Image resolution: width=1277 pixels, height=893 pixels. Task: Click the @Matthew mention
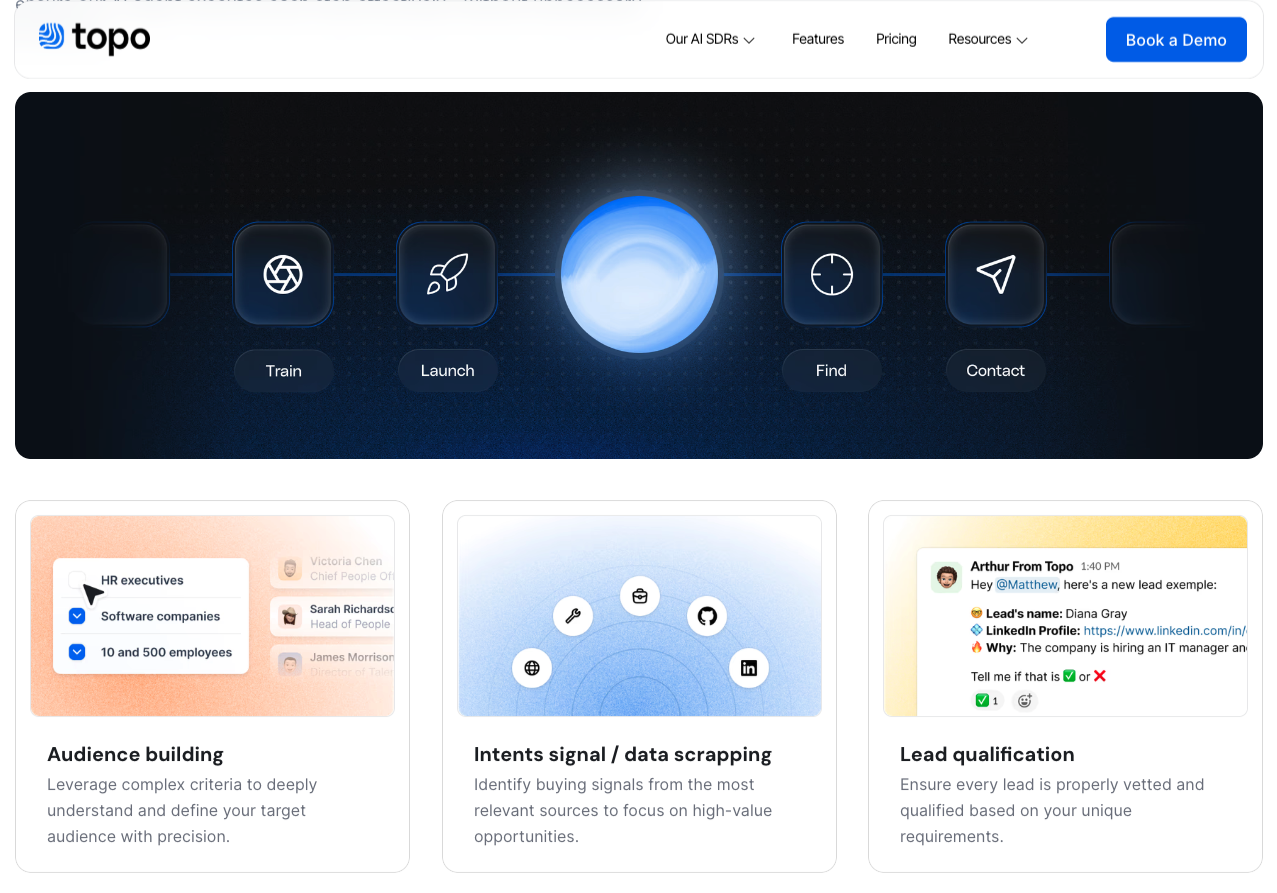pos(1027,584)
